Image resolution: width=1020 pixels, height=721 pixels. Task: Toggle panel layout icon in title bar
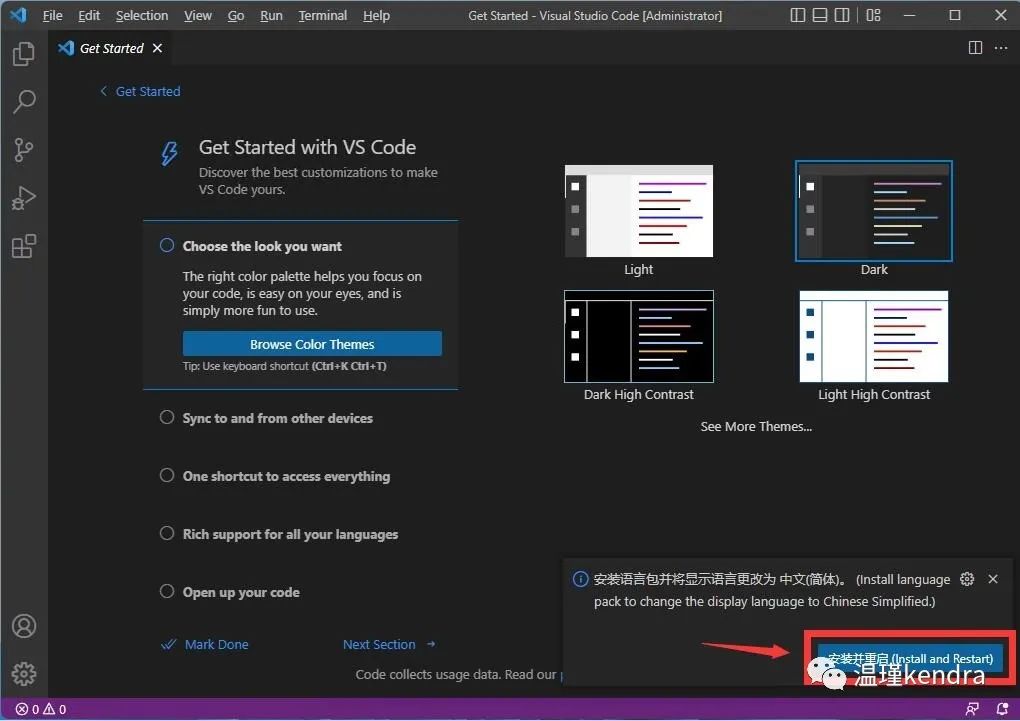click(820, 15)
